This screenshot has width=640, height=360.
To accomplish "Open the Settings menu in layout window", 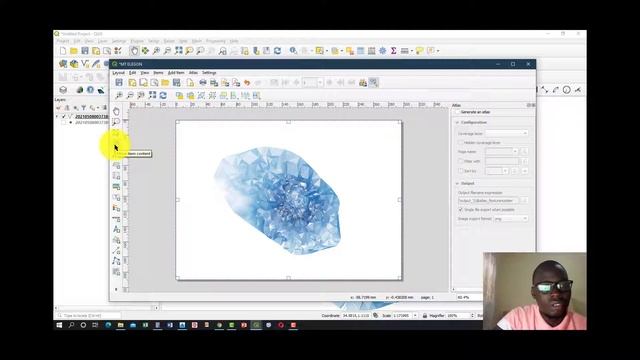I will [209, 73].
